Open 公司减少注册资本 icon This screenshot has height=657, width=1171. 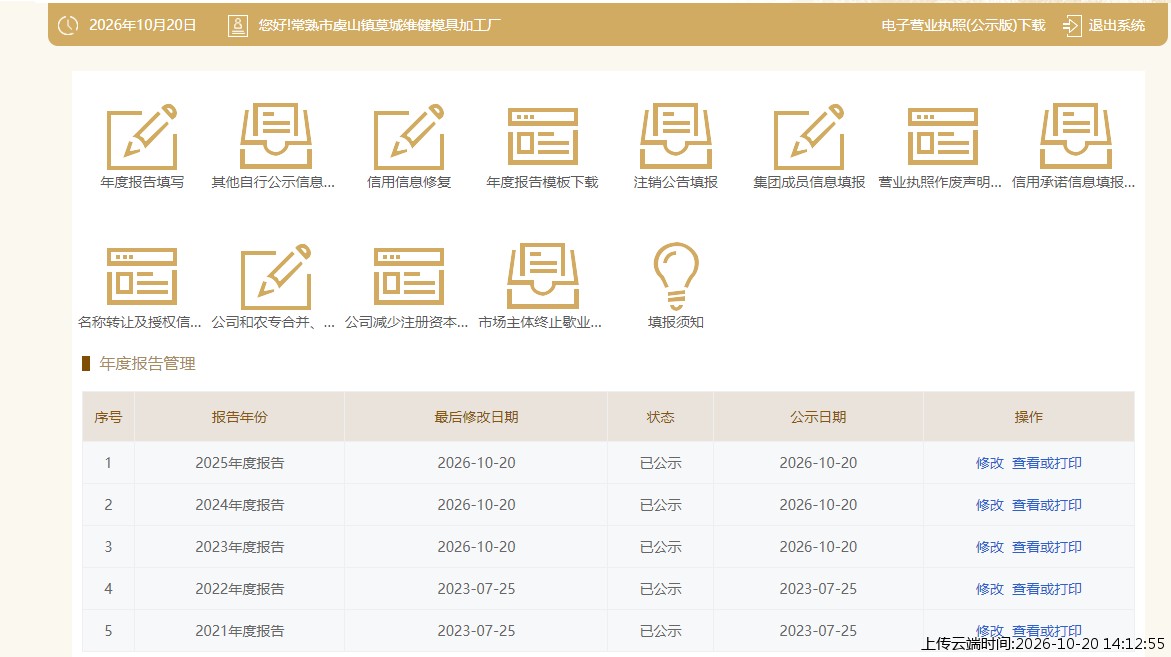[409, 276]
